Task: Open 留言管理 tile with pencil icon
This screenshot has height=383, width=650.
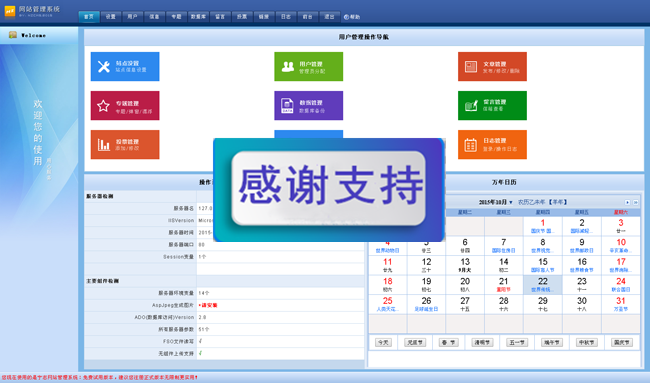Action: 492,105
